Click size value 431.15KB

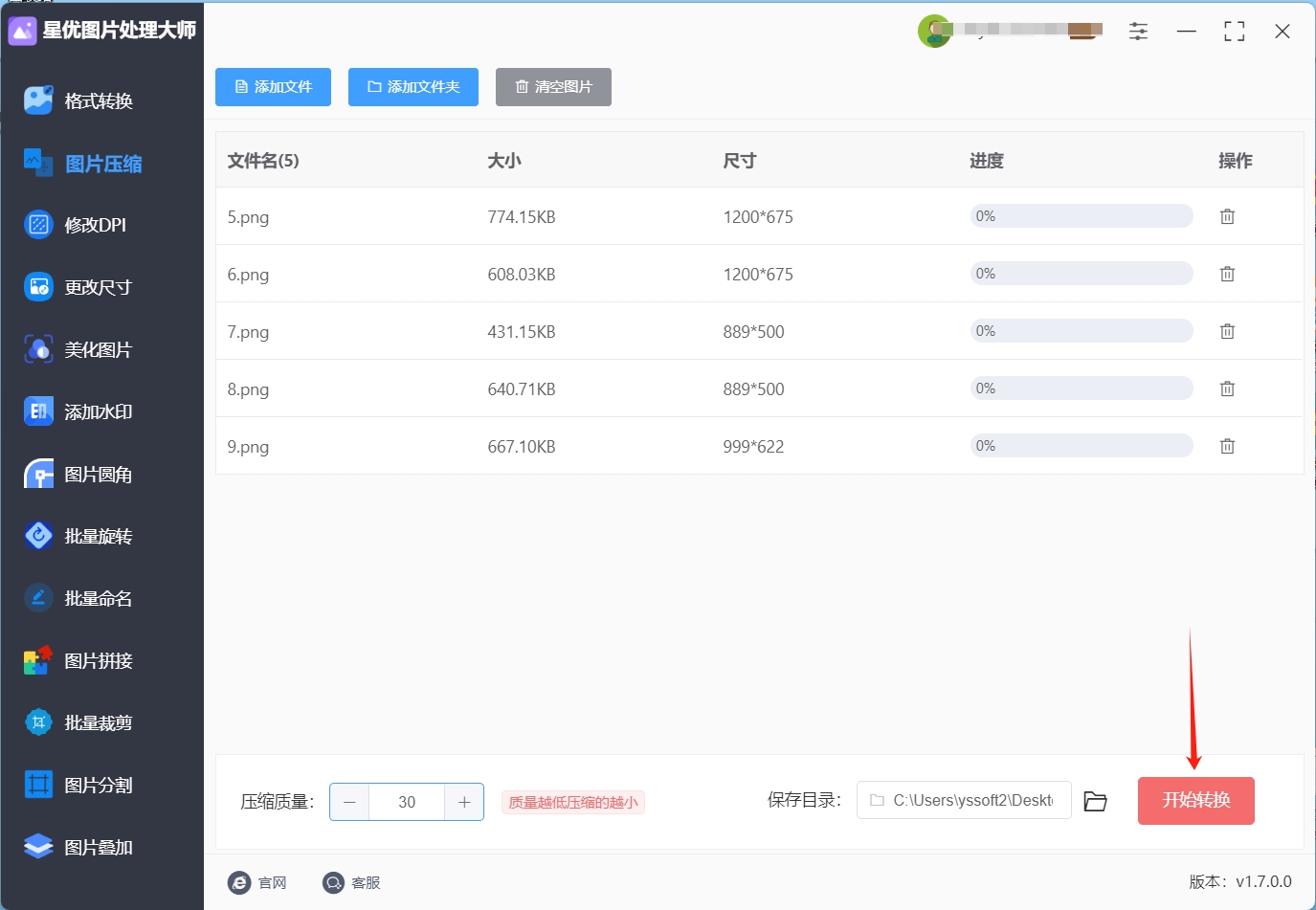[x=522, y=332]
